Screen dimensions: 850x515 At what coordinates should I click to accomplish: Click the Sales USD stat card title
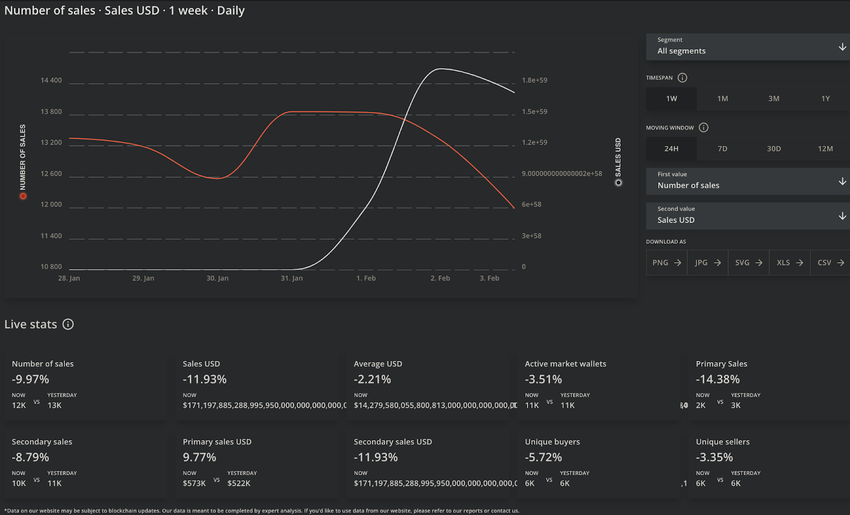coord(201,364)
